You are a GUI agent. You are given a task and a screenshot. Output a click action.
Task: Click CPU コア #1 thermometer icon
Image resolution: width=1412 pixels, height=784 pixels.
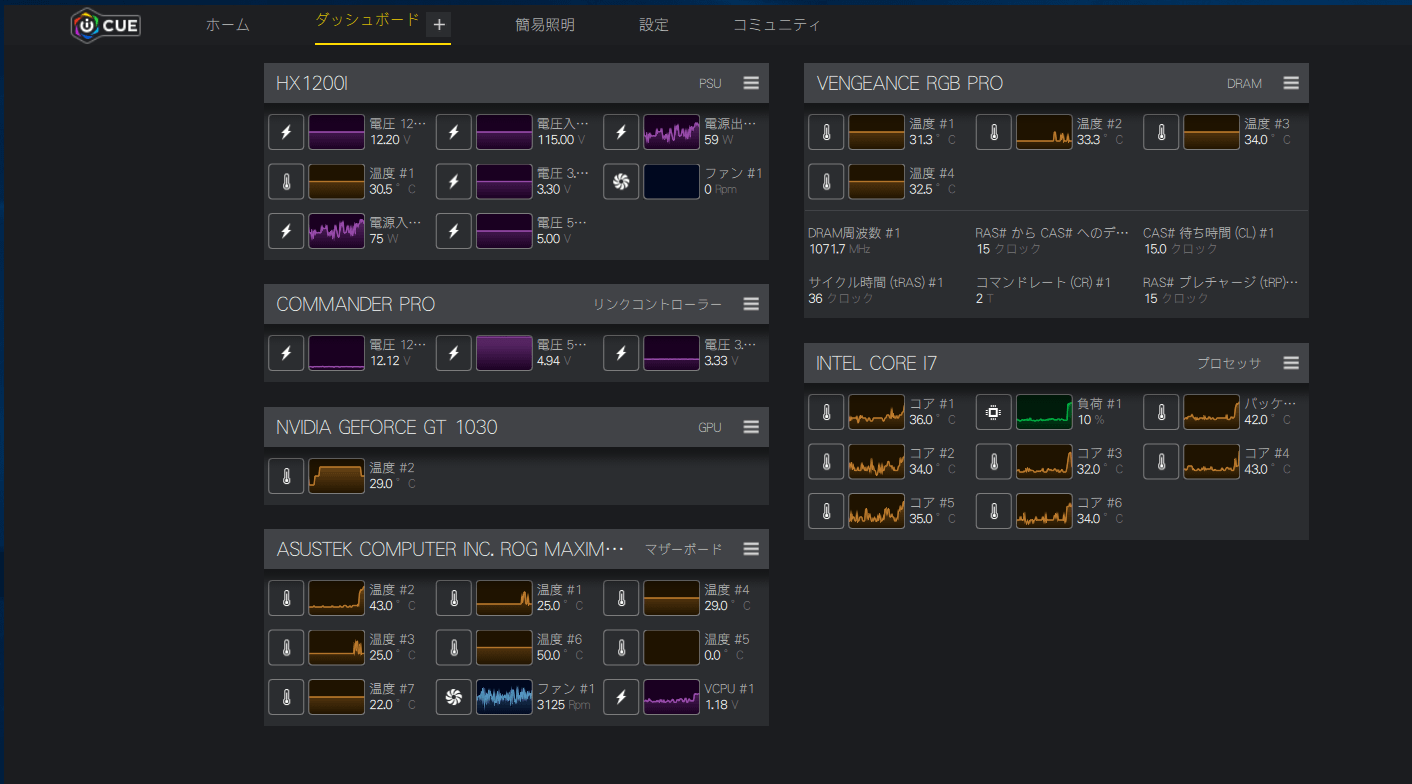[826, 412]
